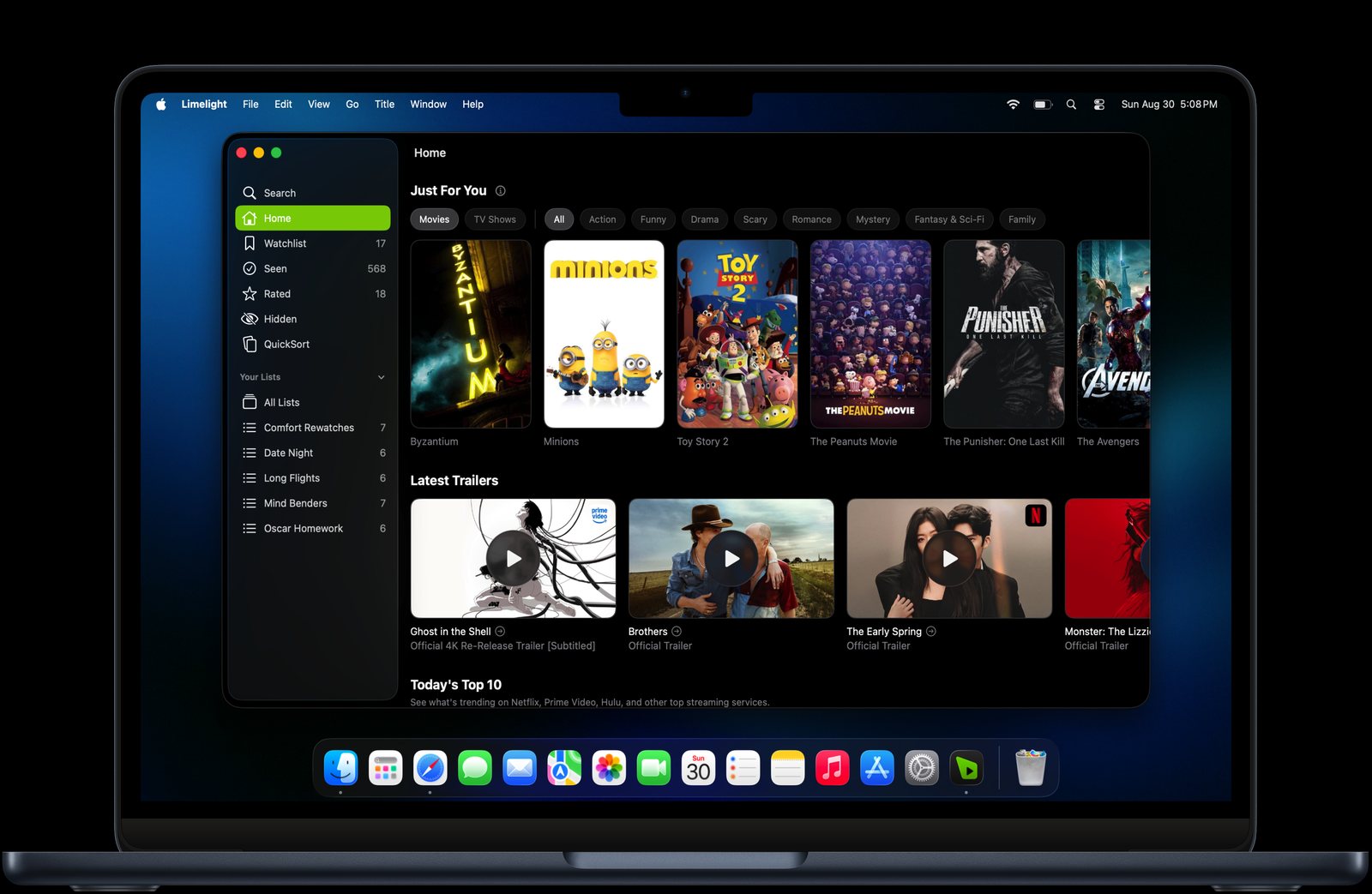Filter recommendations by Action
Image resolution: width=1372 pixels, height=894 pixels.
602,219
